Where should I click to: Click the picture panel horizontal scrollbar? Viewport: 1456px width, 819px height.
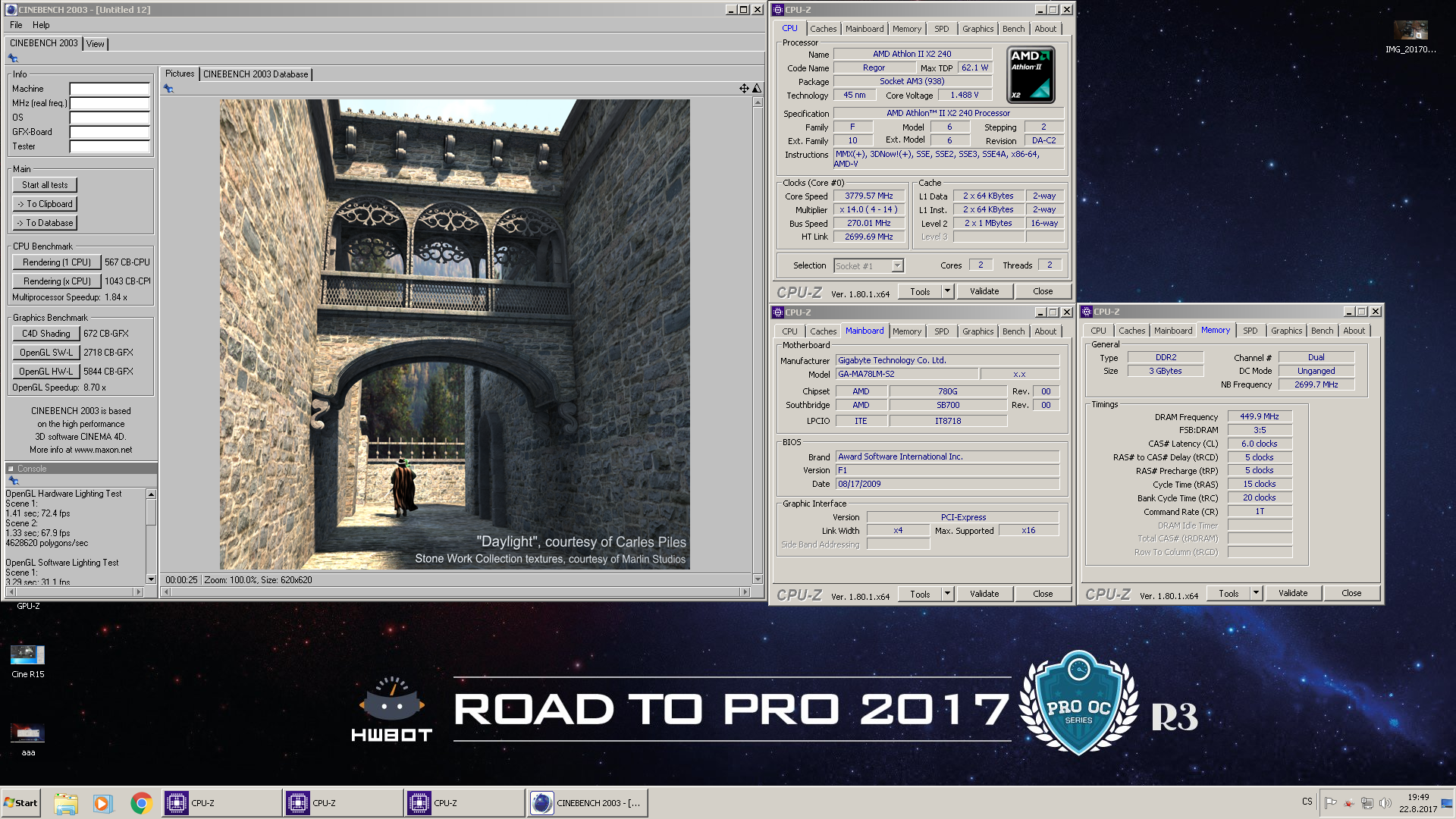[x=456, y=591]
